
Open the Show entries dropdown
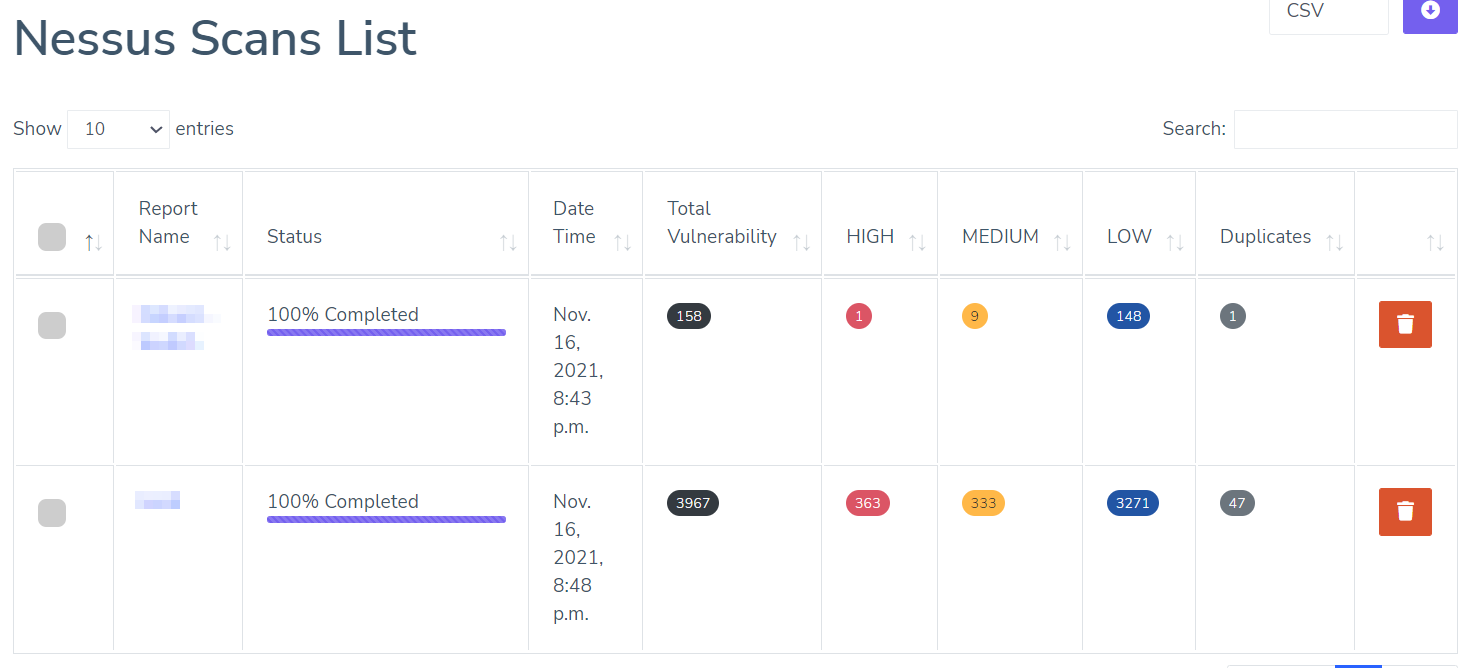pos(118,128)
